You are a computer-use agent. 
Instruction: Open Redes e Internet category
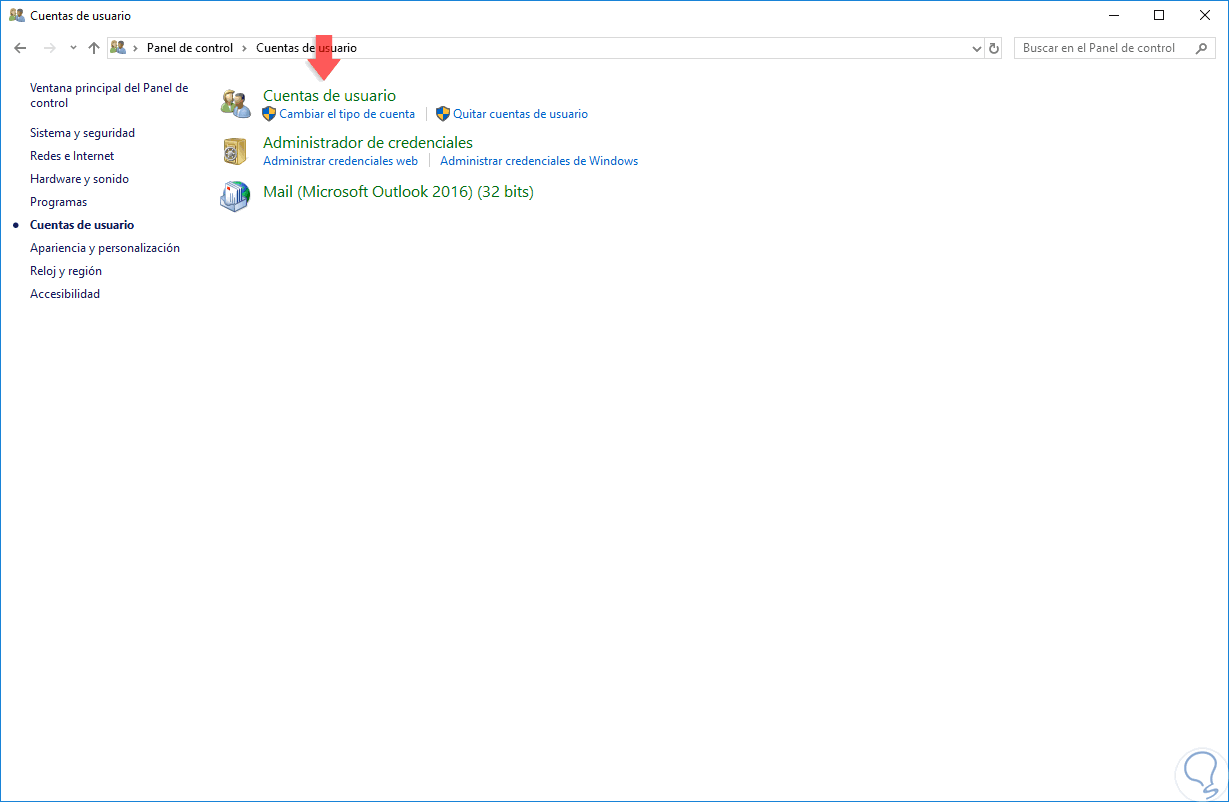72,156
